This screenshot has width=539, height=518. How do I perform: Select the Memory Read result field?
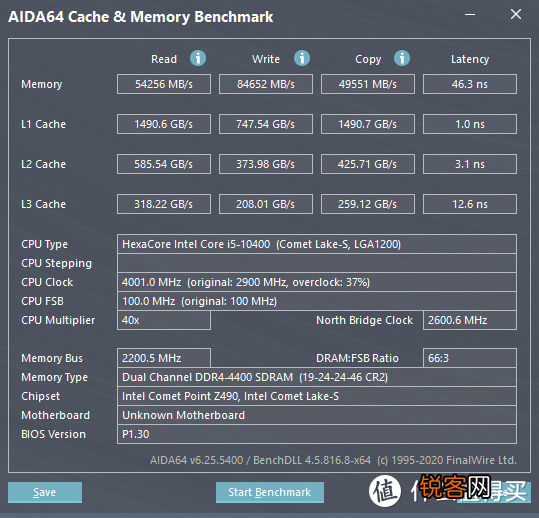coord(164,84)
